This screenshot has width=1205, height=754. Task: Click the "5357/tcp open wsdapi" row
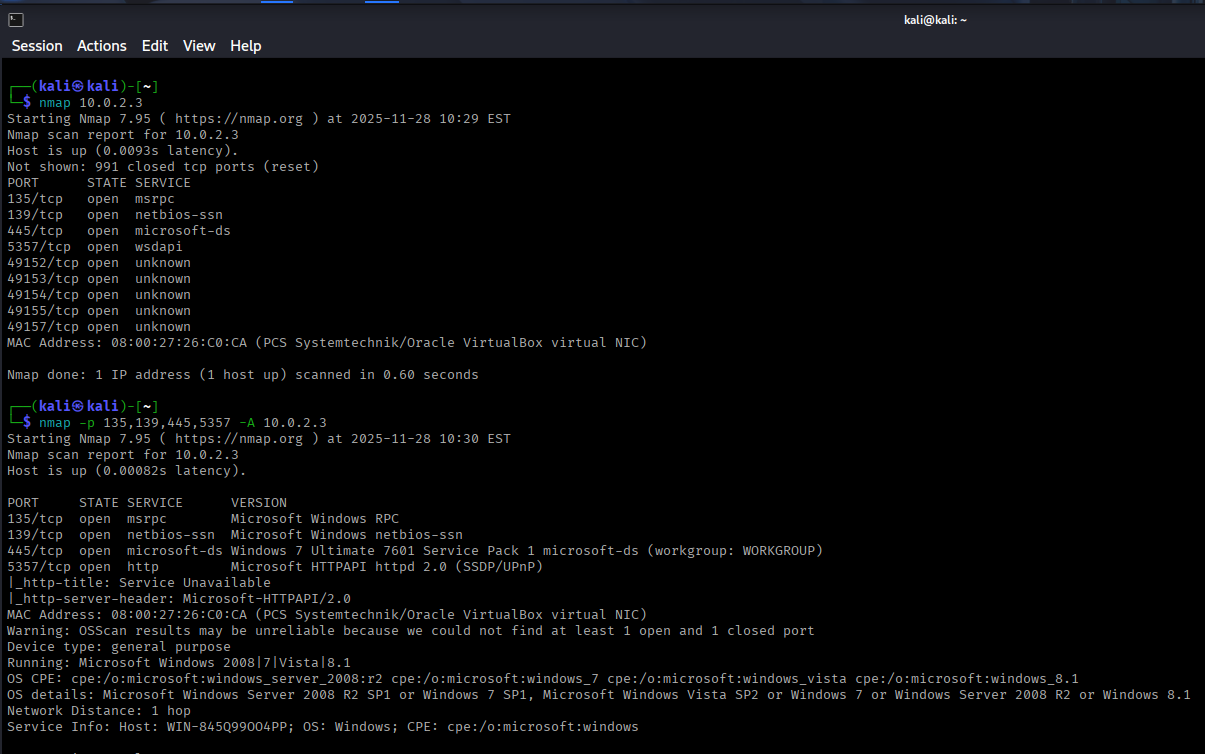95,247
